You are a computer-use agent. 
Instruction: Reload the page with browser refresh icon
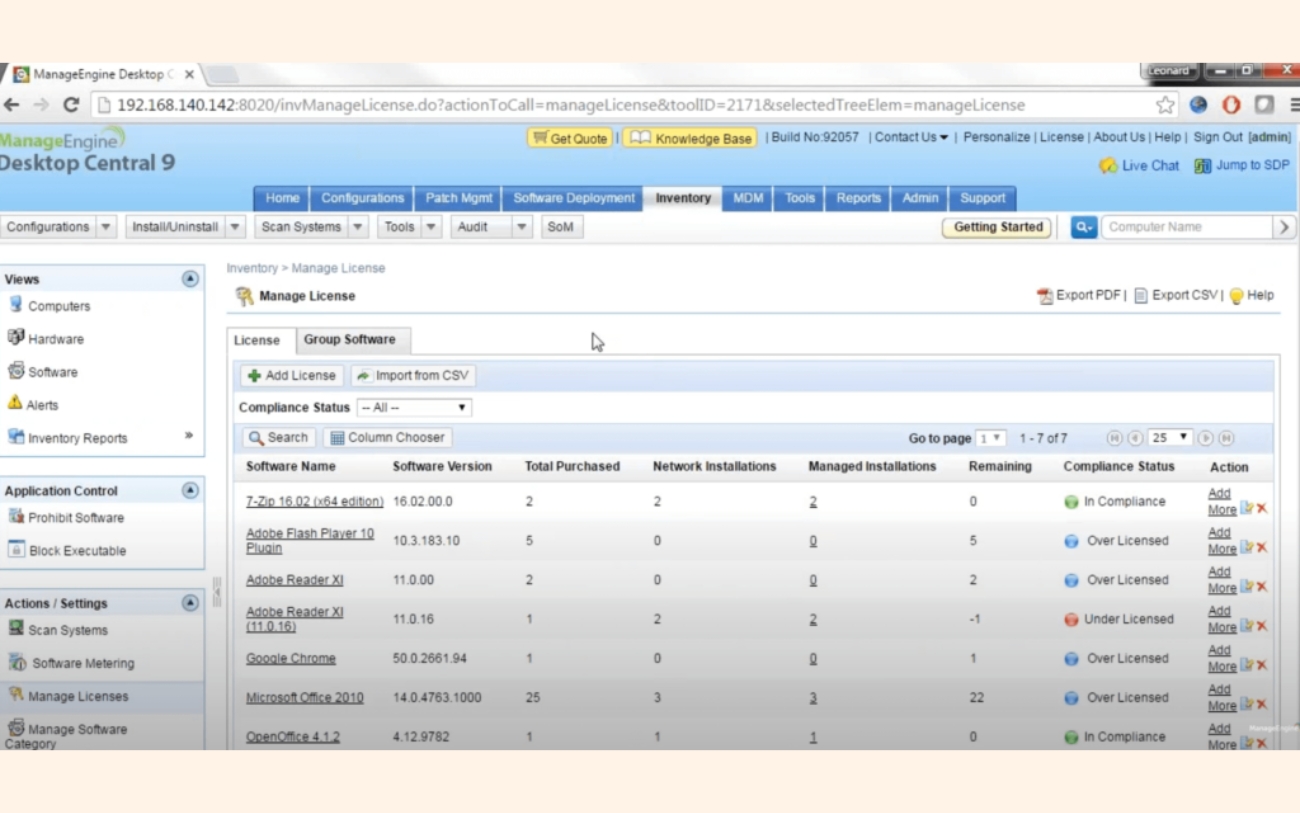pos(71,105)
